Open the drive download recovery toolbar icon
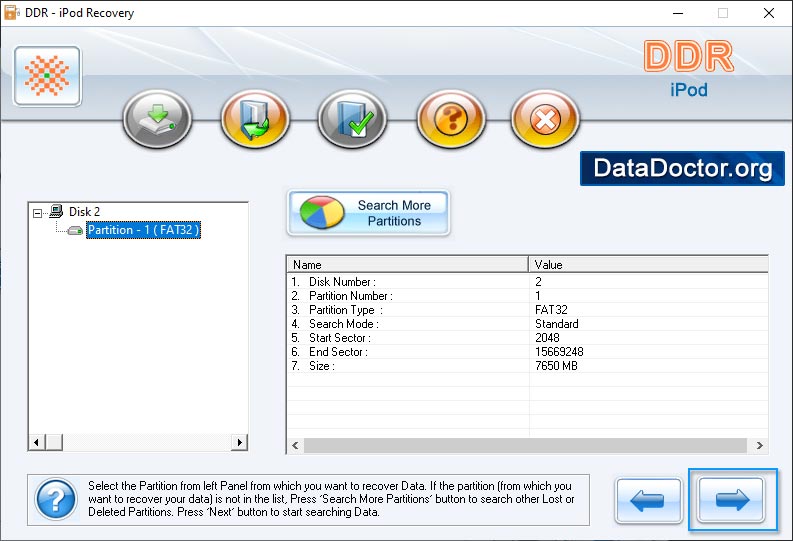Viewport: 793px width, 541px height. (157, 119)
